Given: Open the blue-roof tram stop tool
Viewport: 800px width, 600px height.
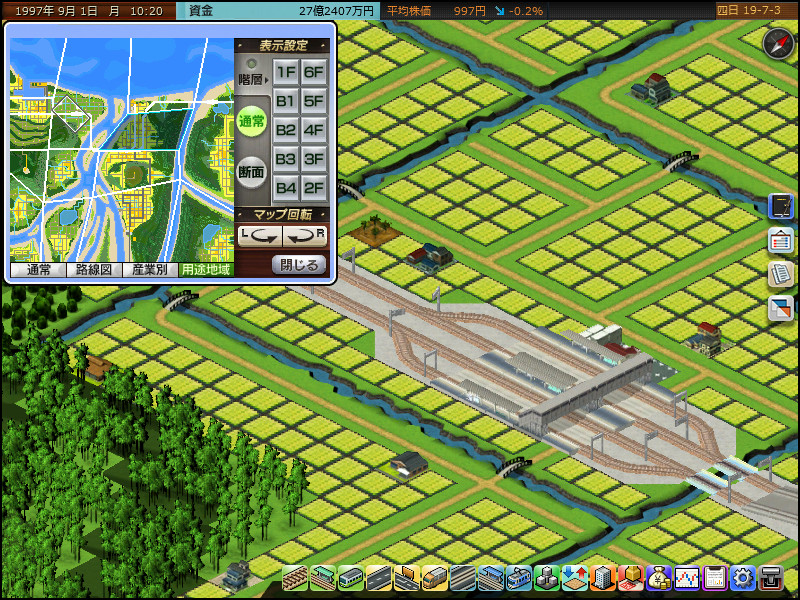Looking at the screenshot, I should [490, 578].
